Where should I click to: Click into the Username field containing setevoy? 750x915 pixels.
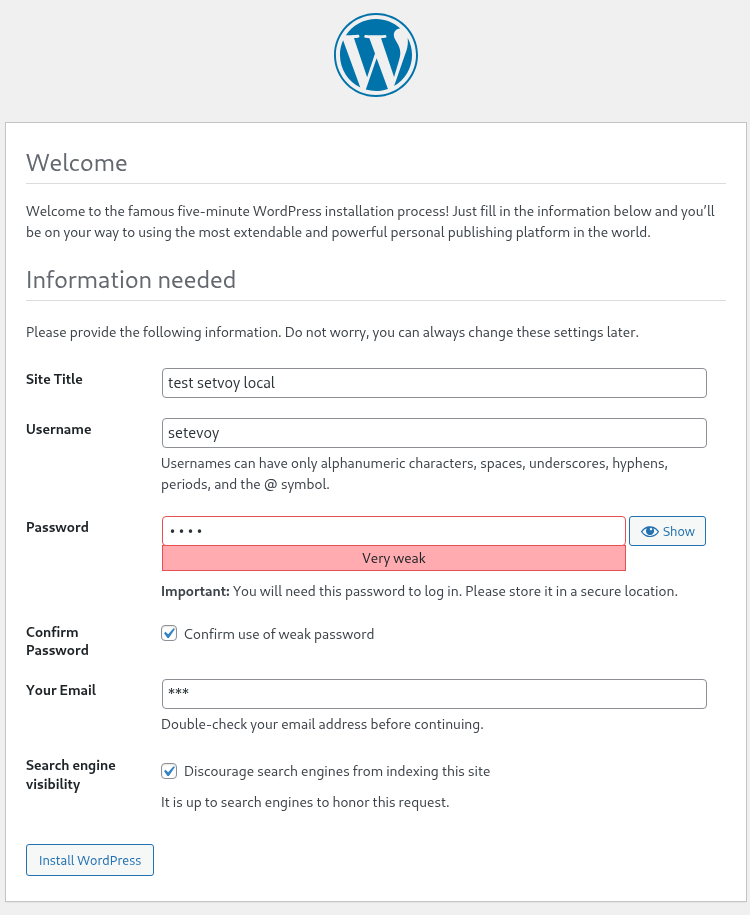coord(434,433)
